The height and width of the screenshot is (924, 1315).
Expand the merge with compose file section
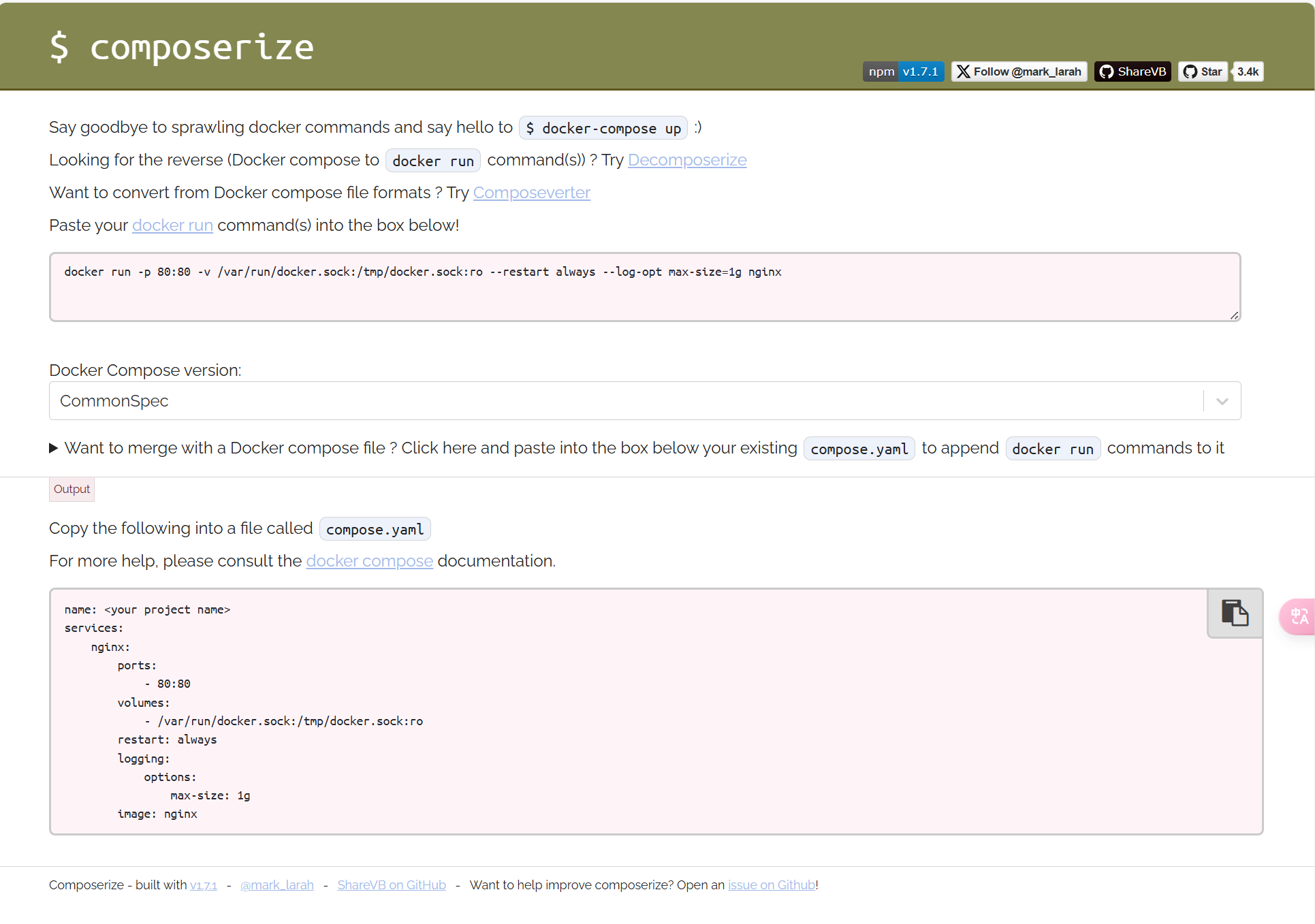tap(54, 448)
